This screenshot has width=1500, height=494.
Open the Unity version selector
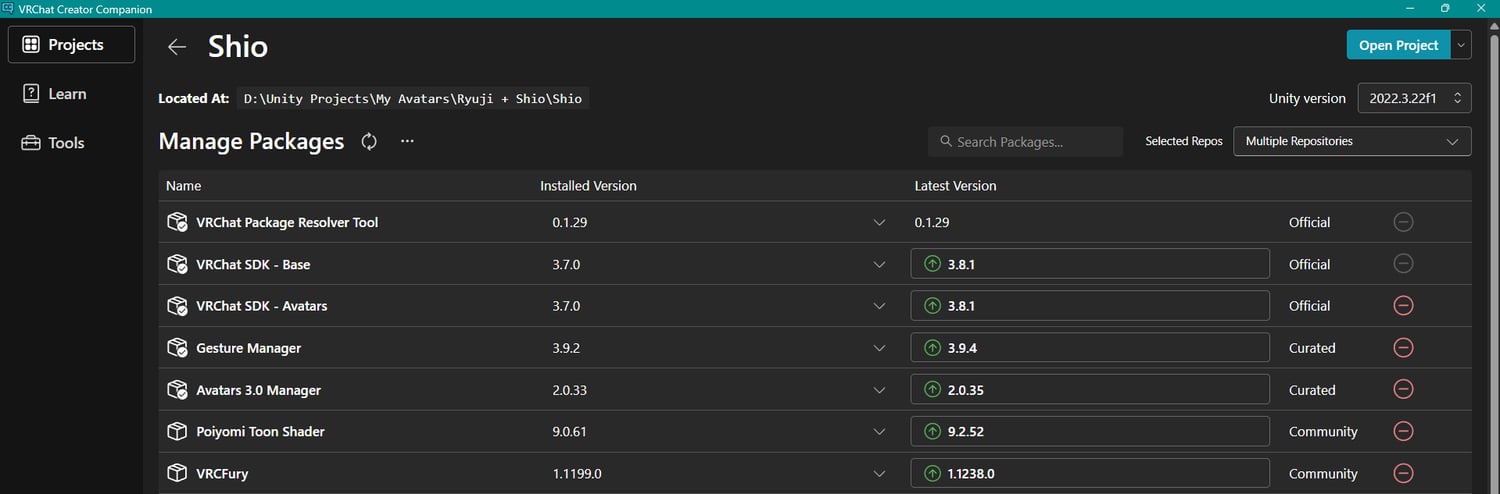coord(1414,98)
